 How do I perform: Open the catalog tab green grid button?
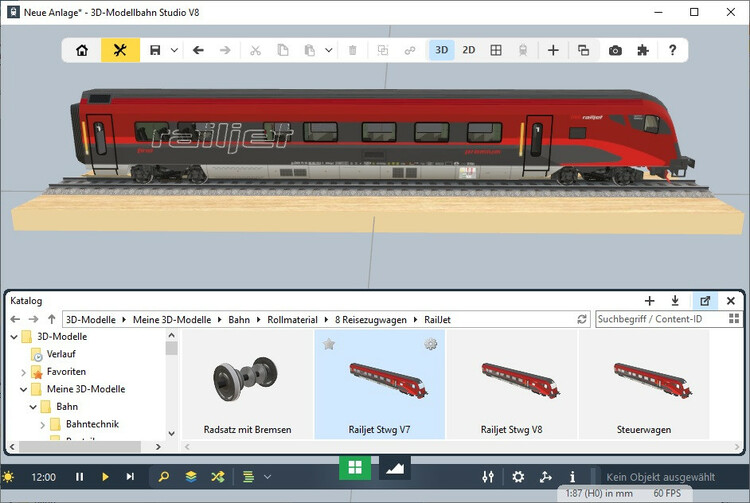[355, 468]
